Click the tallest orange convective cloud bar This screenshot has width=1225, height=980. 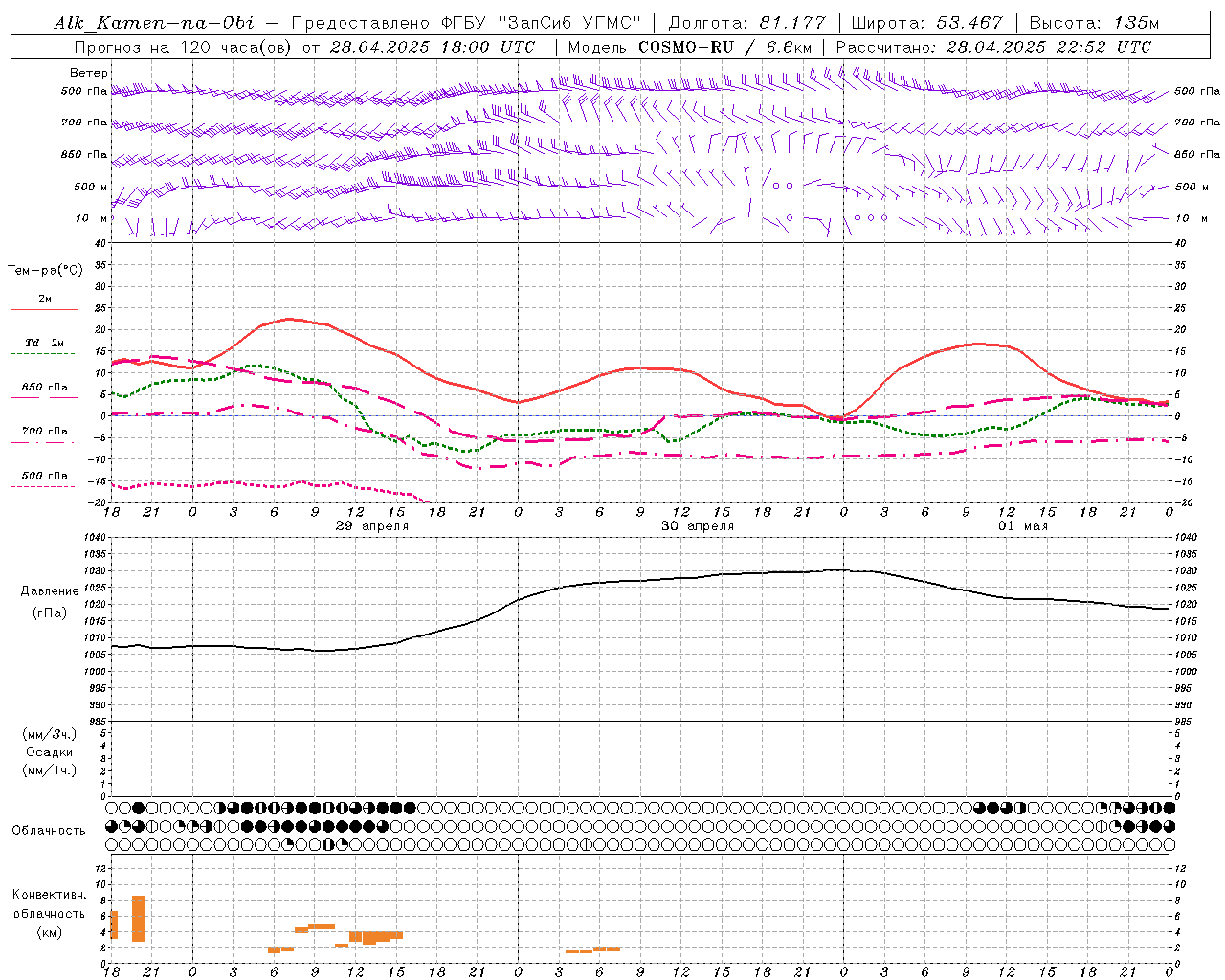pos(139,919)
